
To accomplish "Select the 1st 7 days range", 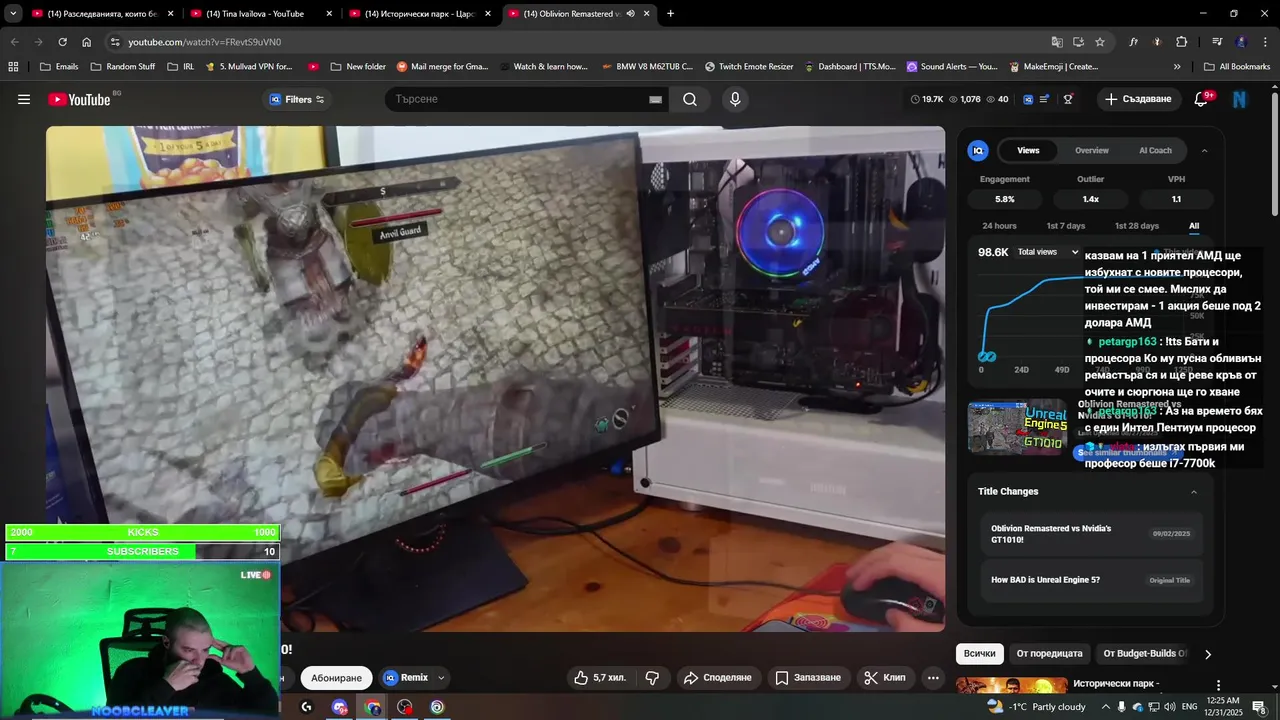I will tap(1065, 226).
